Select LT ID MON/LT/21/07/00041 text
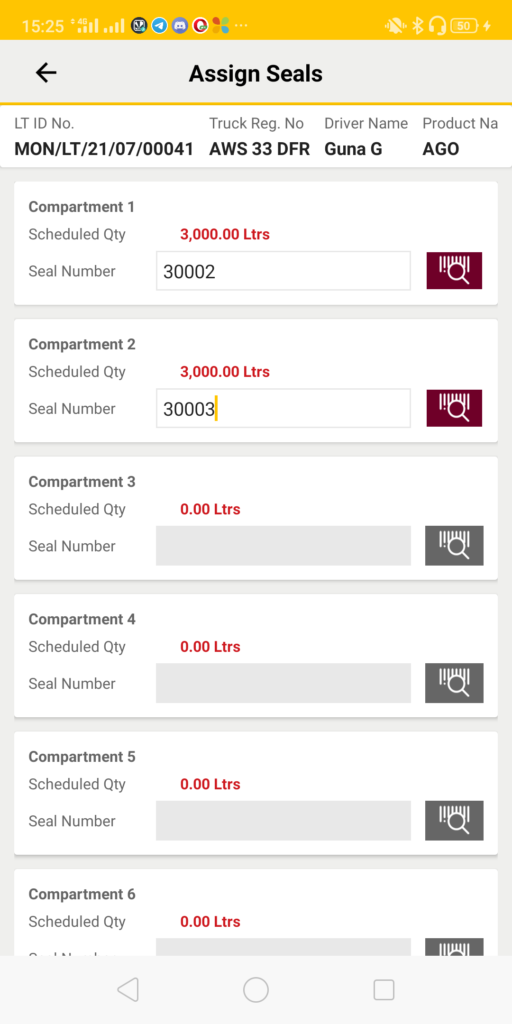The height and width of the screenshot is (1024, 512). pos(104,149)
